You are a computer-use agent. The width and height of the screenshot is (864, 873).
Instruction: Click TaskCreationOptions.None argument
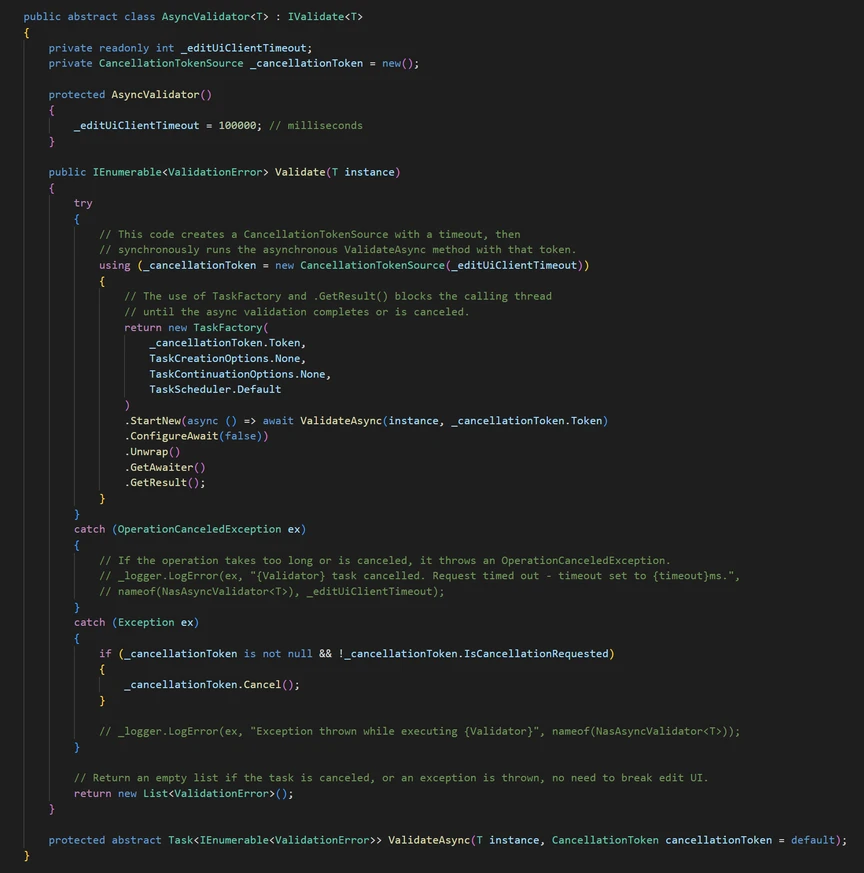pos(227,358)
